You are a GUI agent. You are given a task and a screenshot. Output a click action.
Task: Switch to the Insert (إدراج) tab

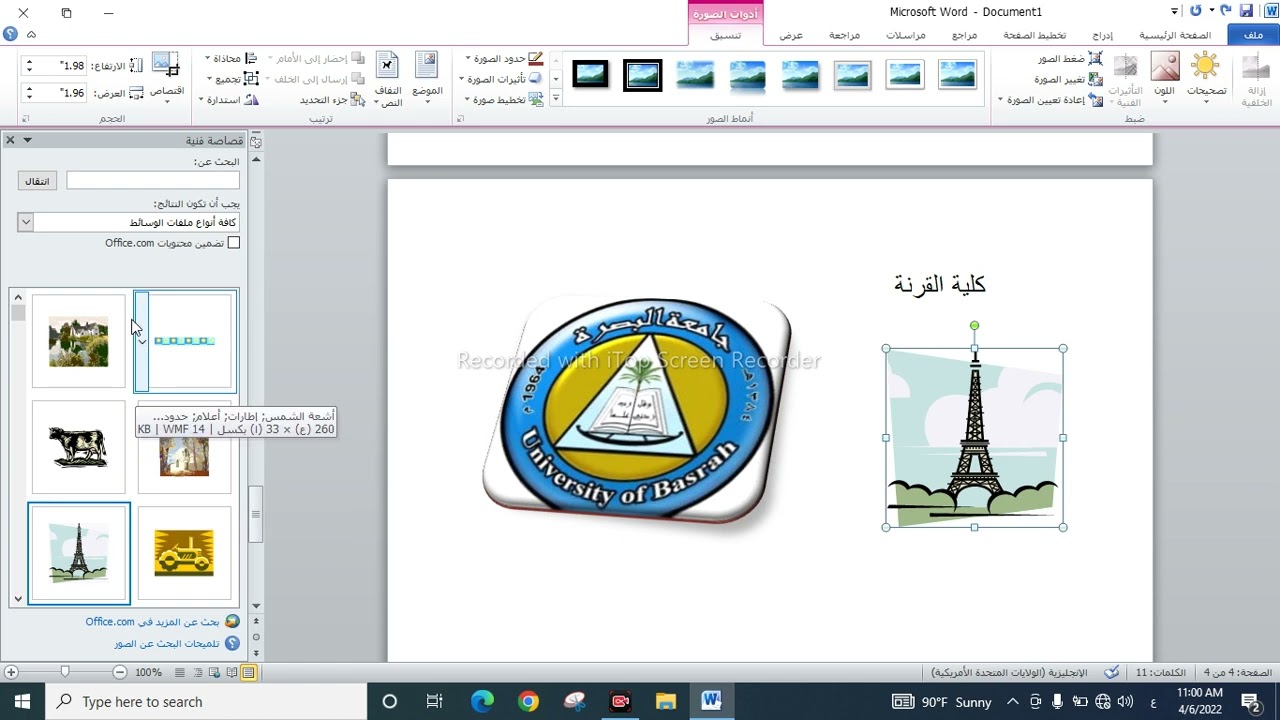tap(1102, 35)
